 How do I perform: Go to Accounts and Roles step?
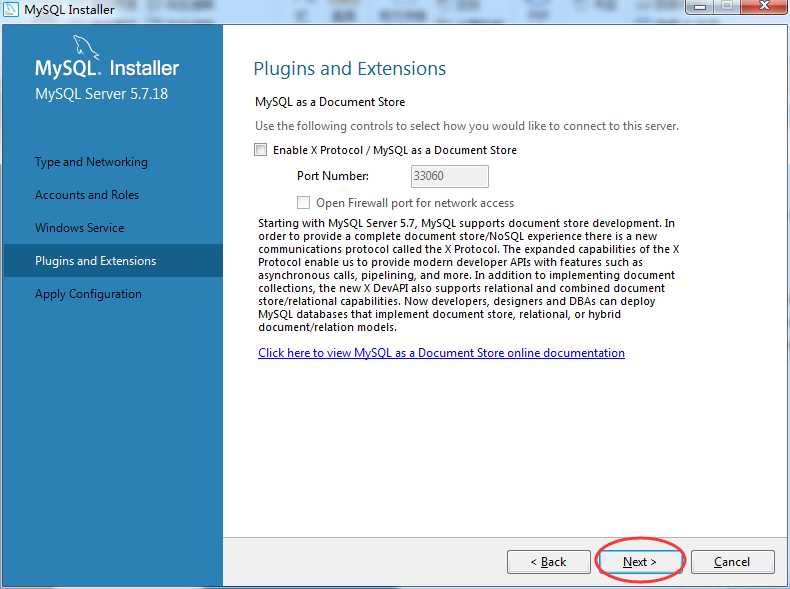point(87,195)
